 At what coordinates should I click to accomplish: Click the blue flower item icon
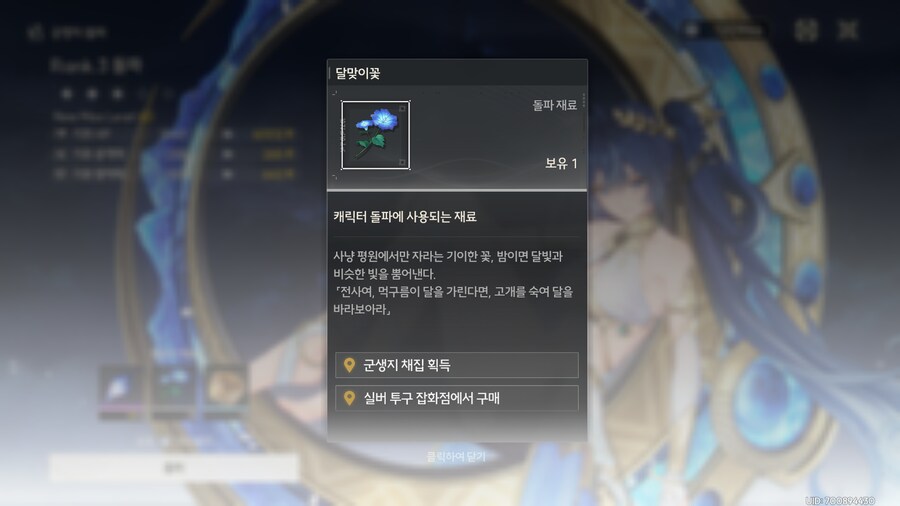tap(375, 135)
